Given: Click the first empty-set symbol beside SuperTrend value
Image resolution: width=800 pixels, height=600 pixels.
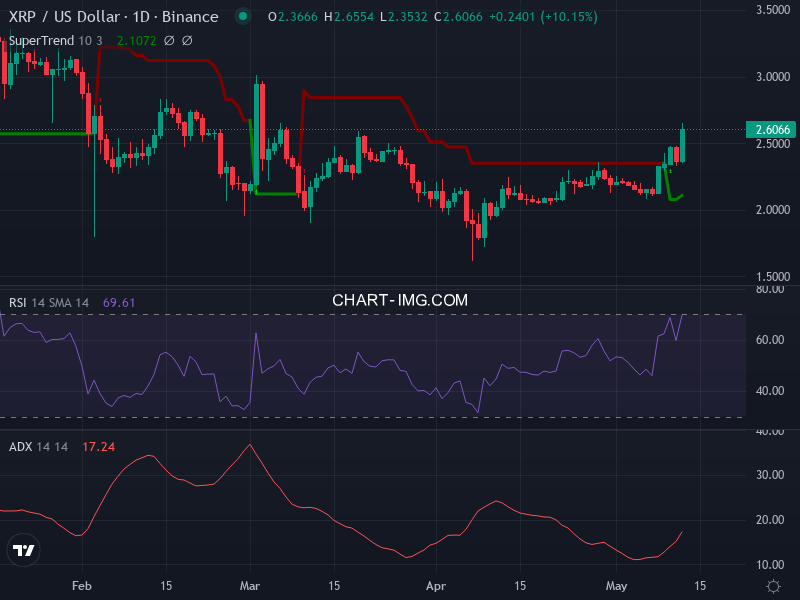Looking at the screenshot, I should 169,40.
